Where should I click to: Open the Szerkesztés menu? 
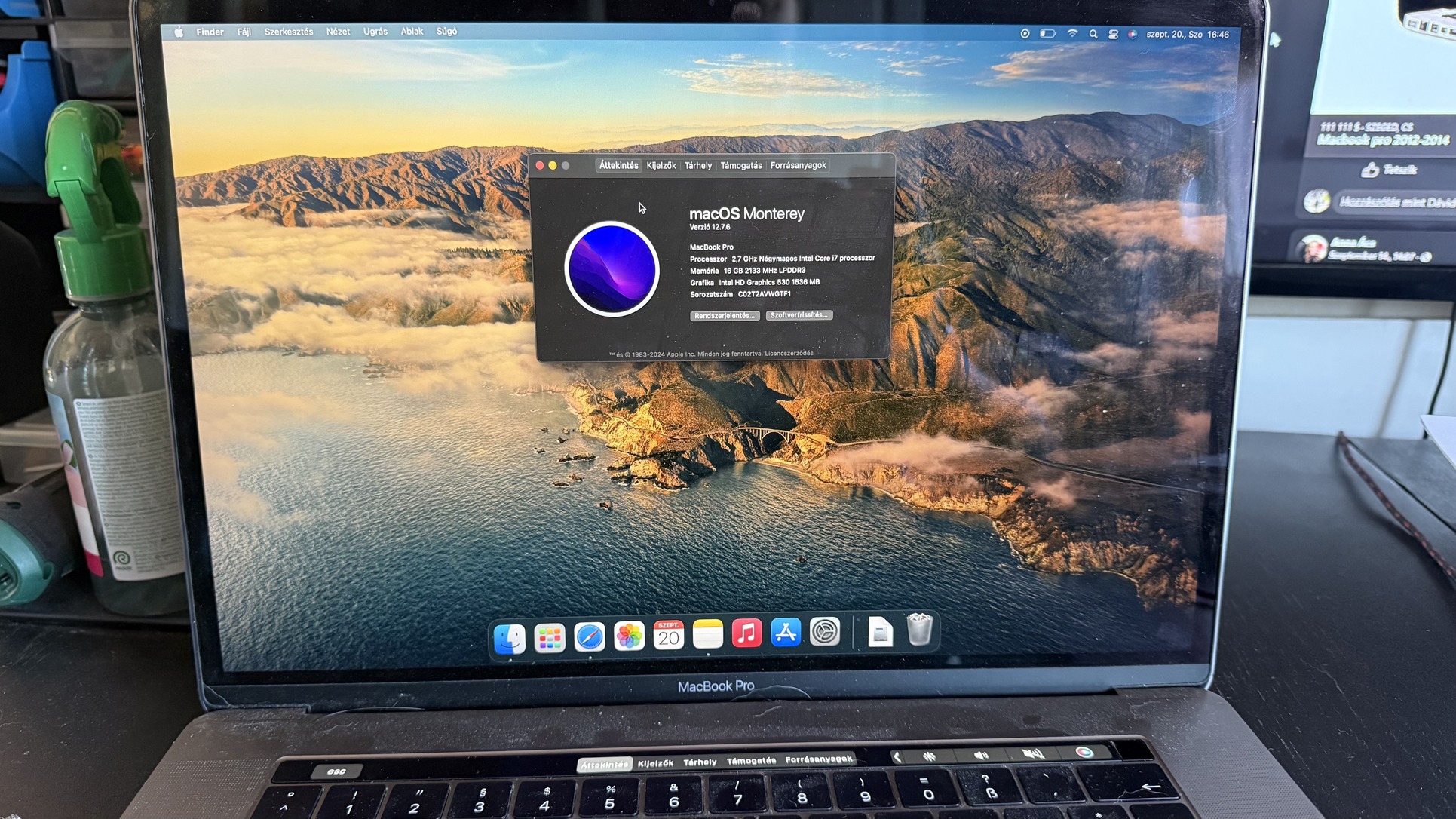[288, 32]
